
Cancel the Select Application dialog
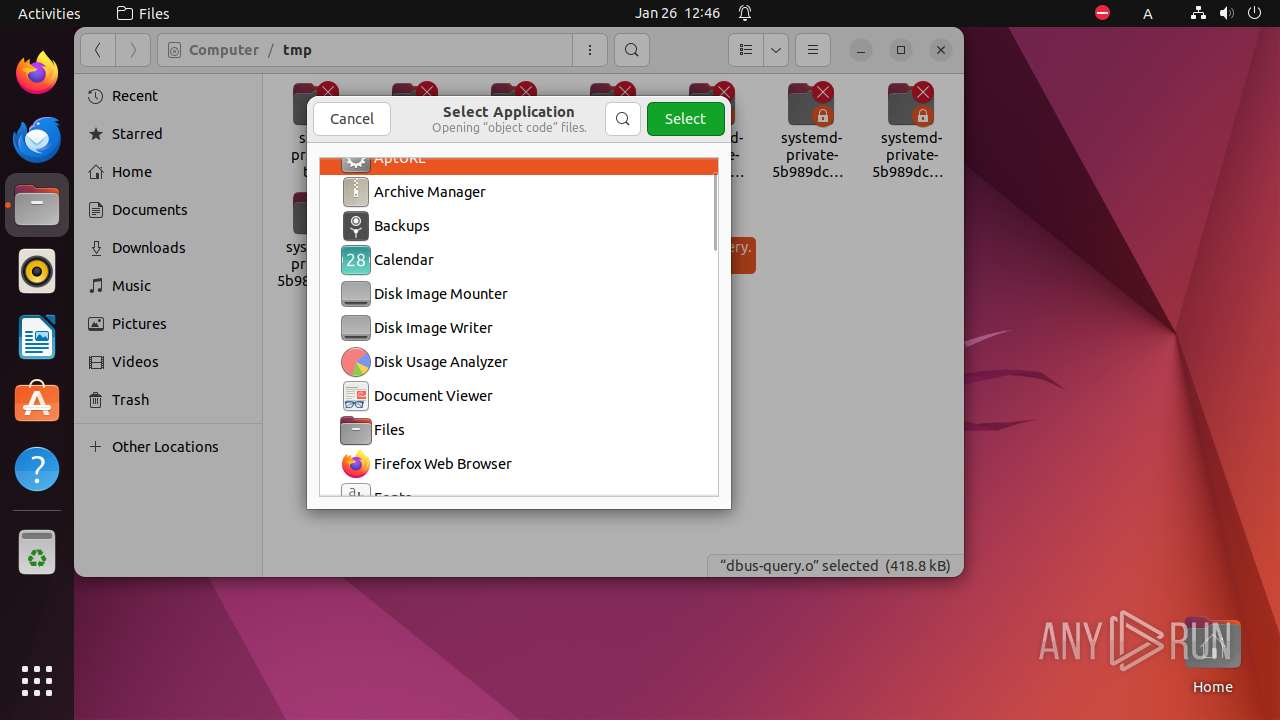coord(352,118)
